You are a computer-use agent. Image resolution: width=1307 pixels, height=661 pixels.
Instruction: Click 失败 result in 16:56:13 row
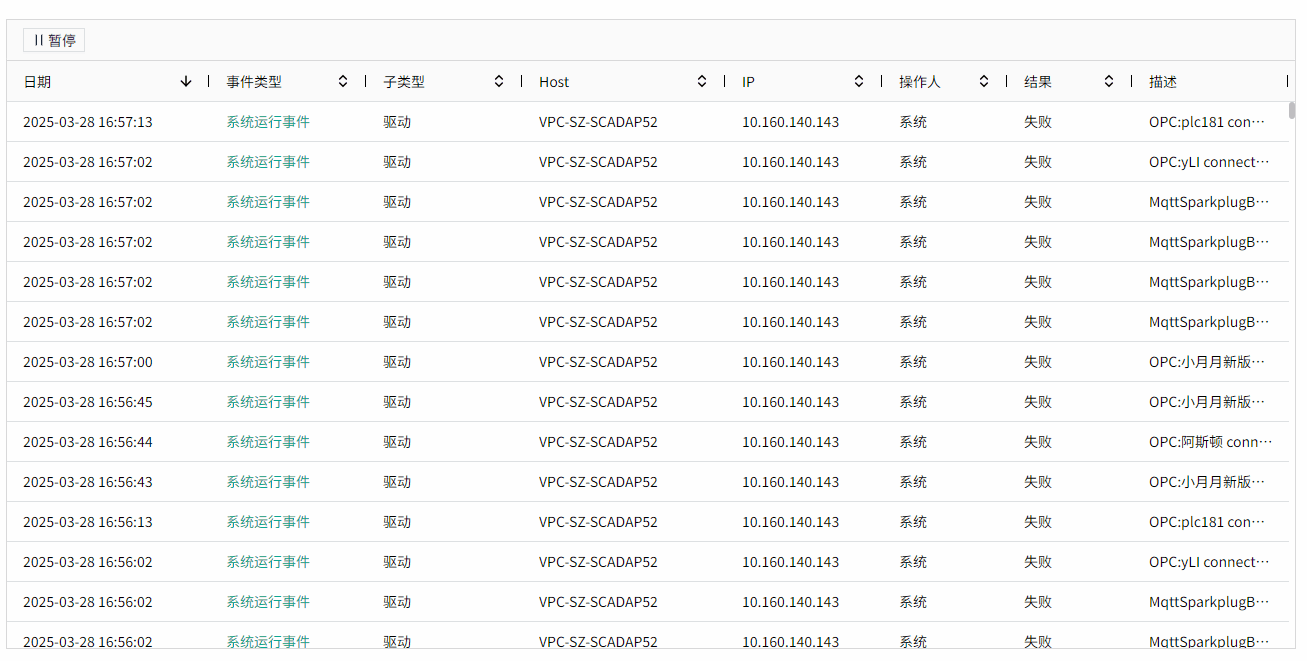tap(1038, 522)
